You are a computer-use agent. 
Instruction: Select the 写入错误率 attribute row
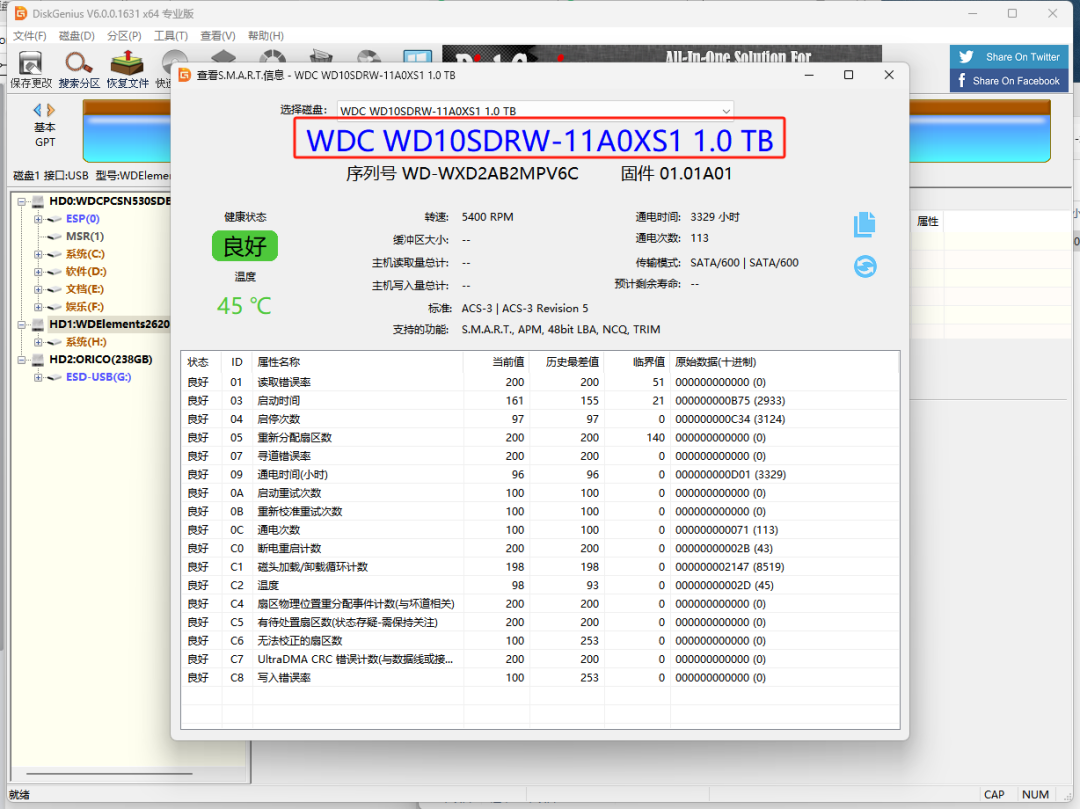point(540,677)
